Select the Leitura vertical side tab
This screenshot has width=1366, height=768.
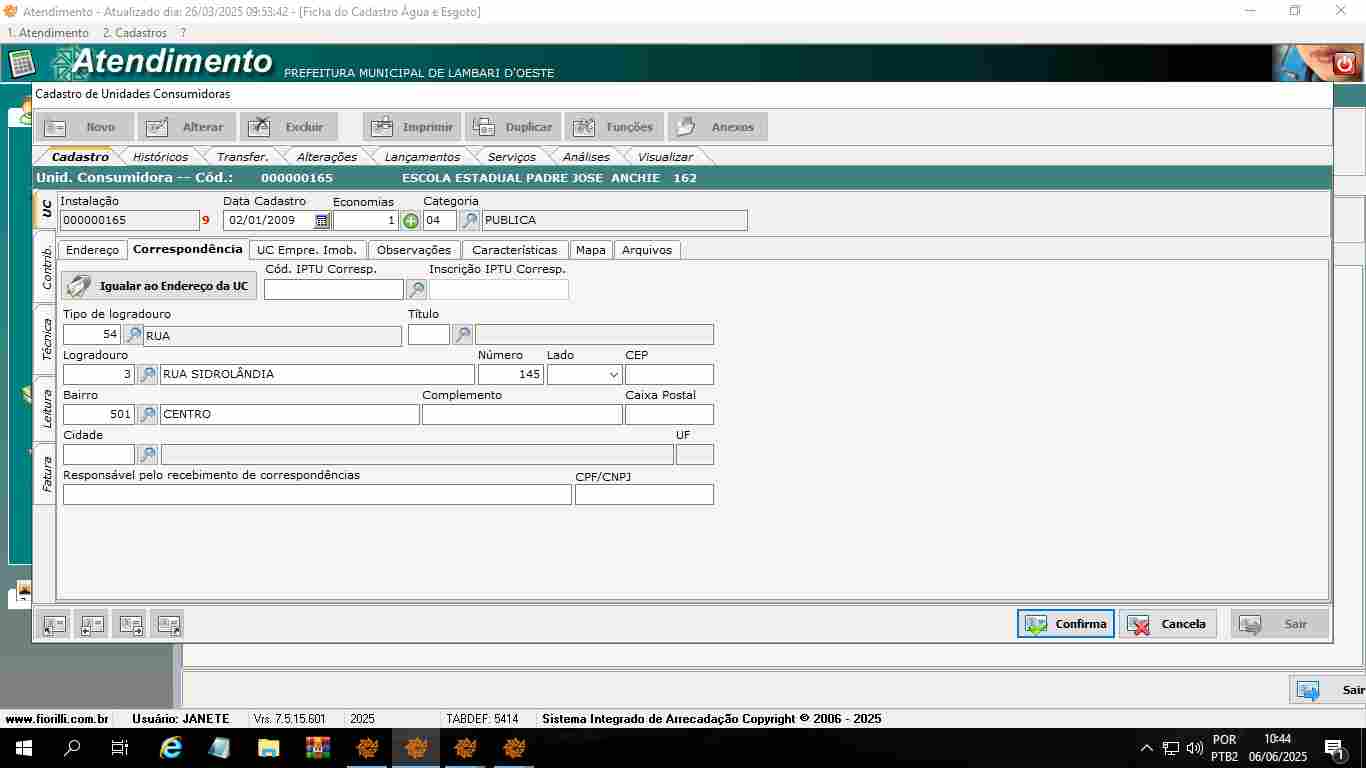coord(46,409)
